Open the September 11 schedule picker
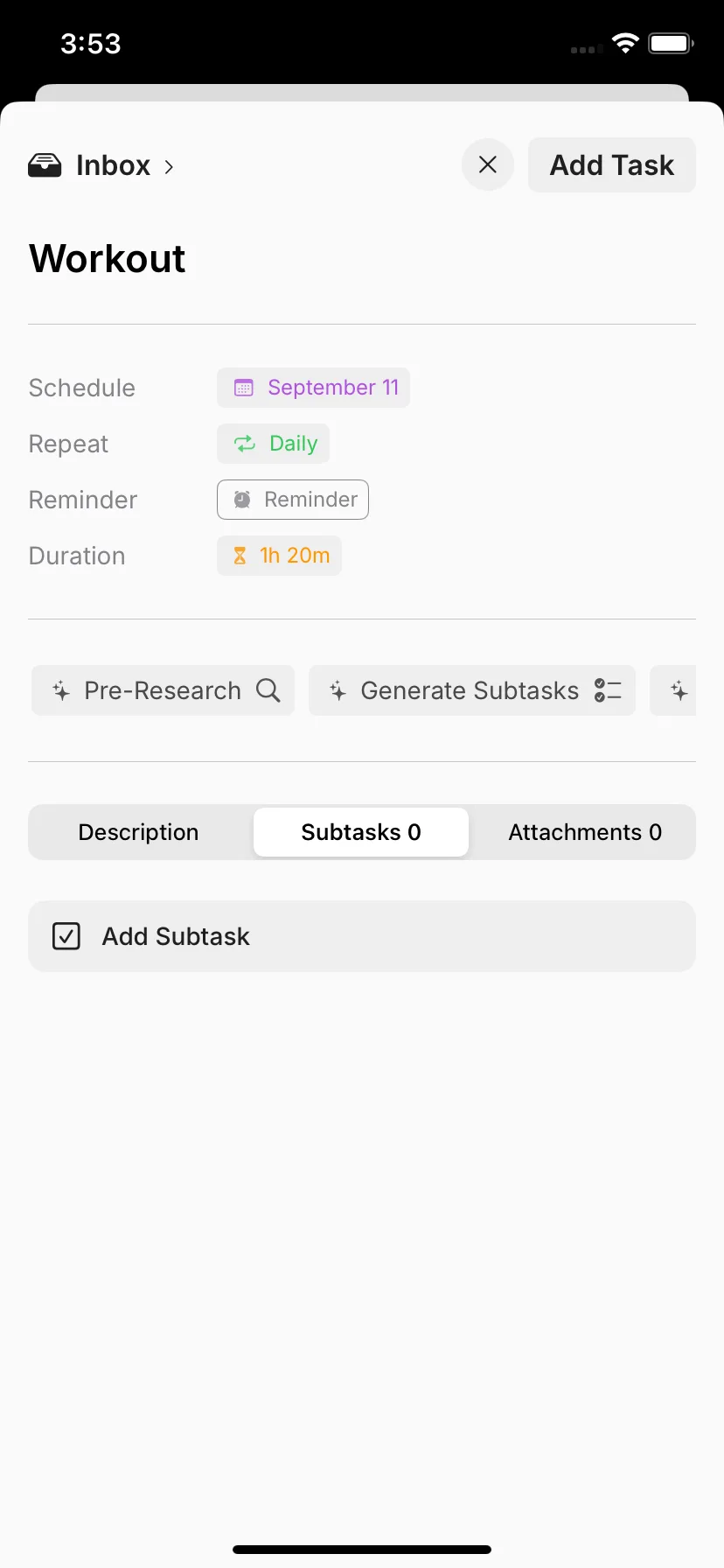 click(x=313, y=388)
